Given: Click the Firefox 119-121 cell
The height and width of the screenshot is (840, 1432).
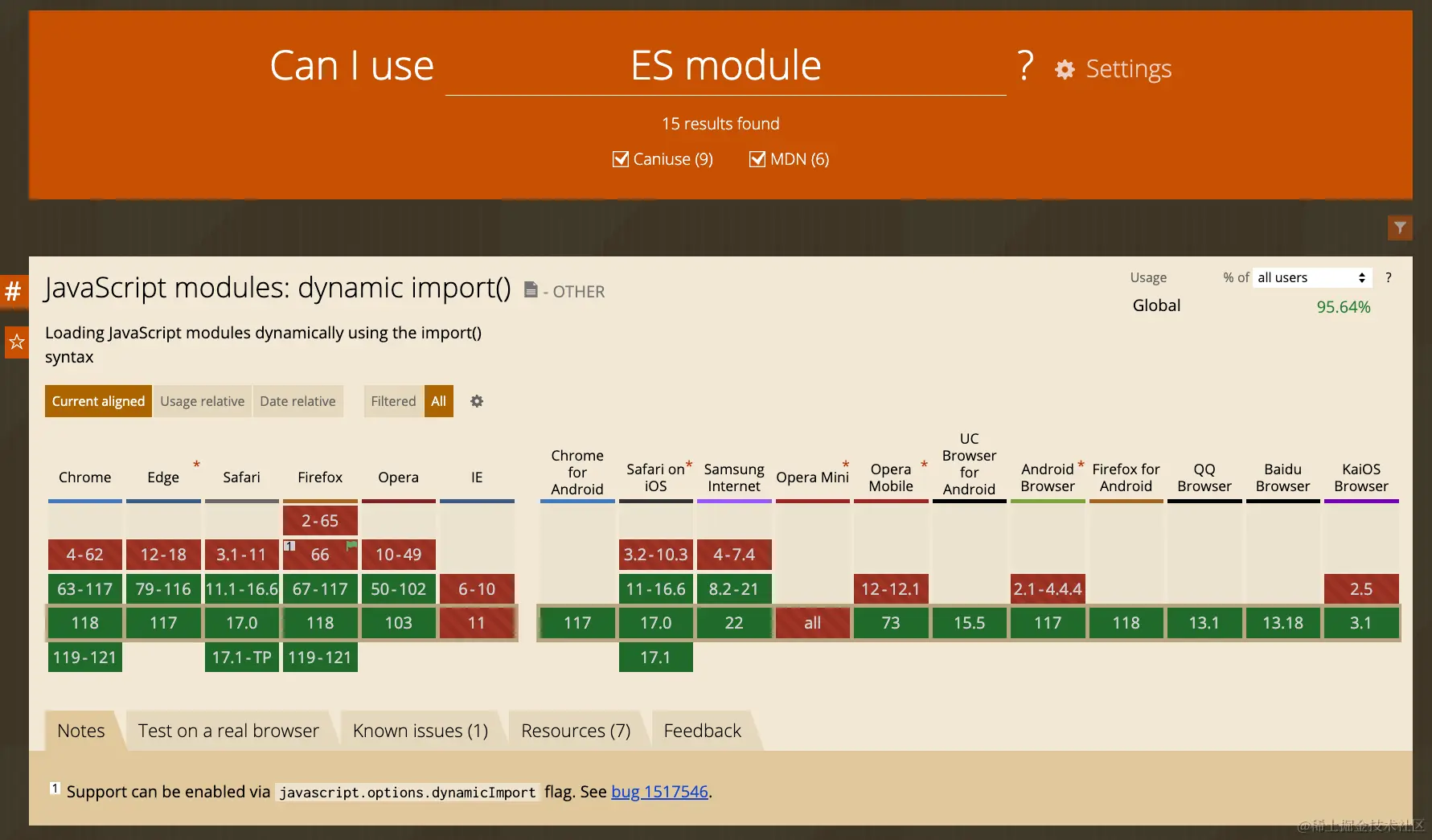Looking at the screenshot, I should [320, 658].
